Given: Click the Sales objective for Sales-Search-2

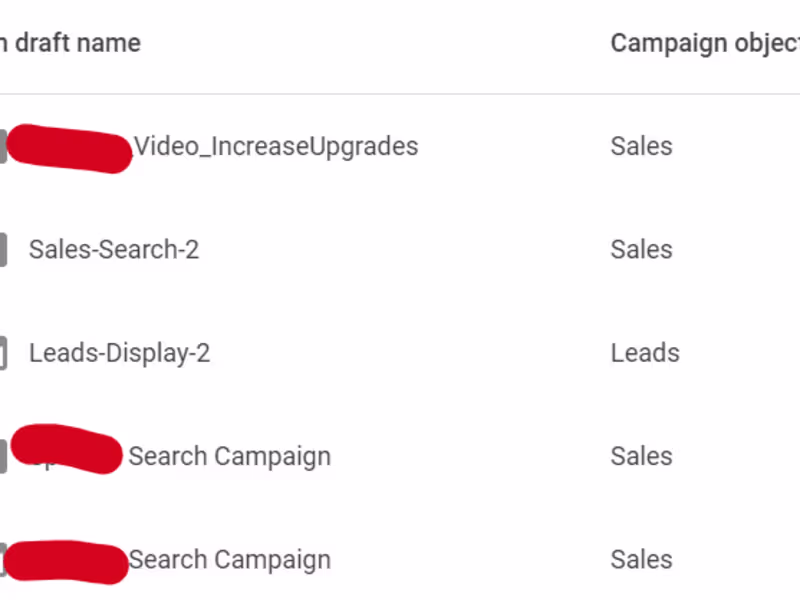Looking at the screenshot, I should 641,250.
